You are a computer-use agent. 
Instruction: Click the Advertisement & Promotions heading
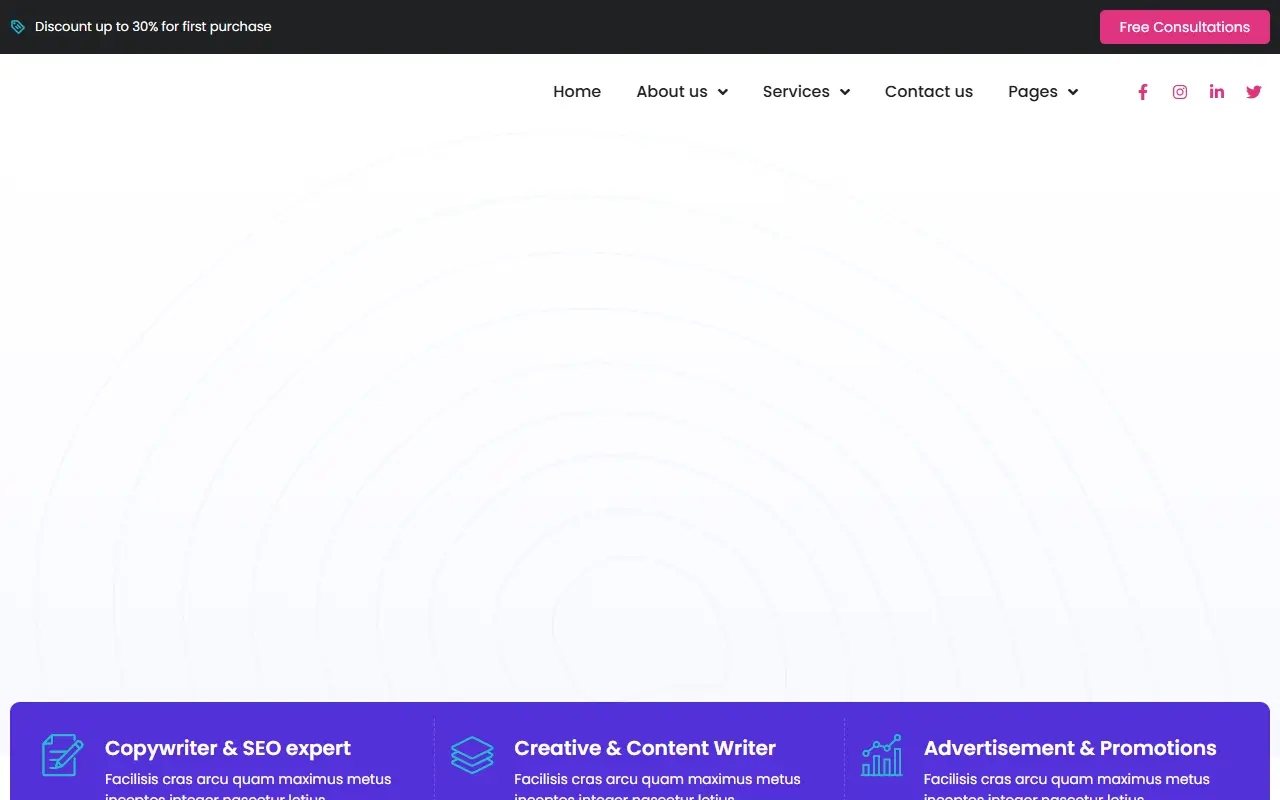click(x=1070, y=748)
